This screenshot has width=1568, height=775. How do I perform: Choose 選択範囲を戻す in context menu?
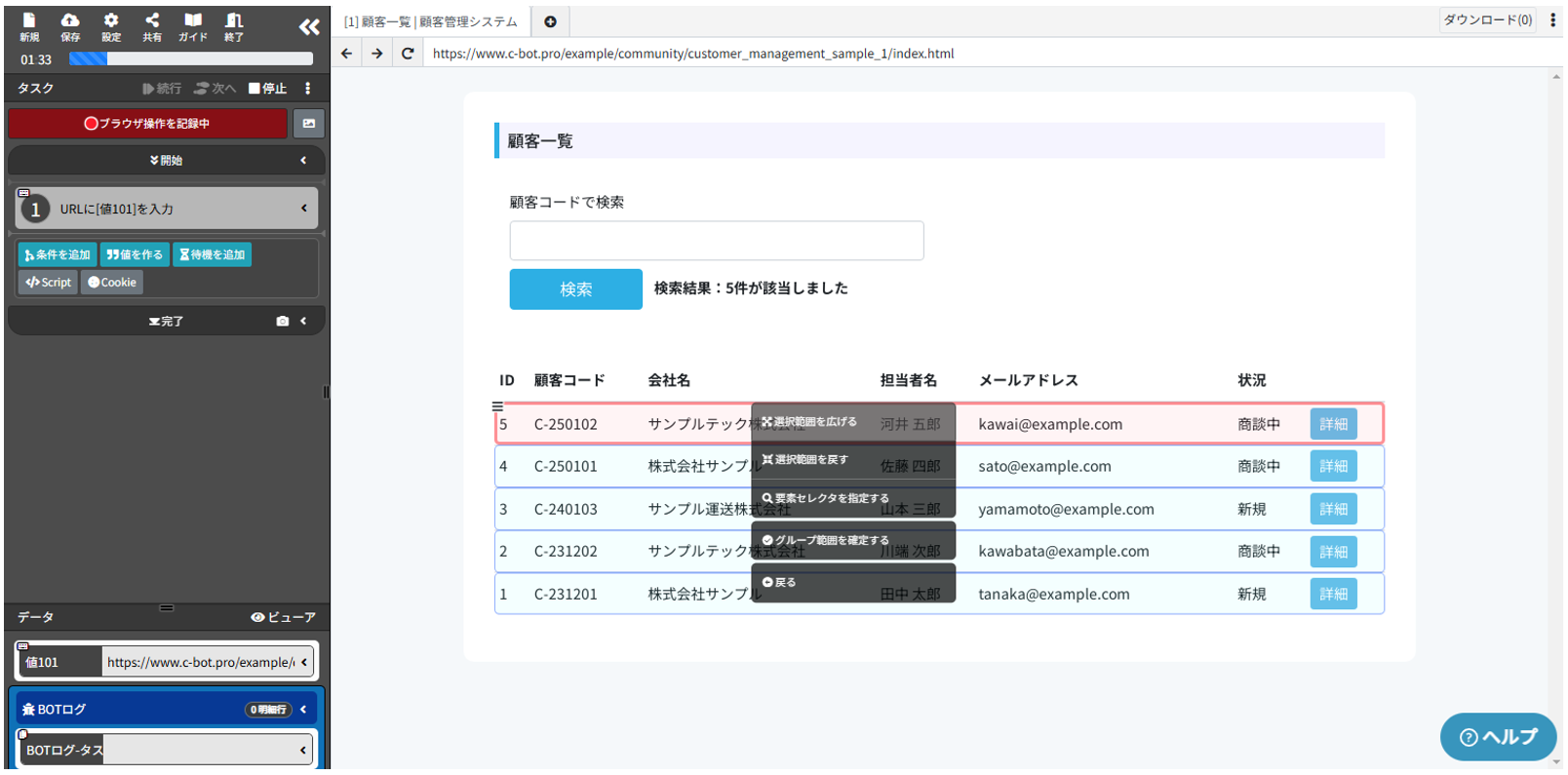(853, 460)
